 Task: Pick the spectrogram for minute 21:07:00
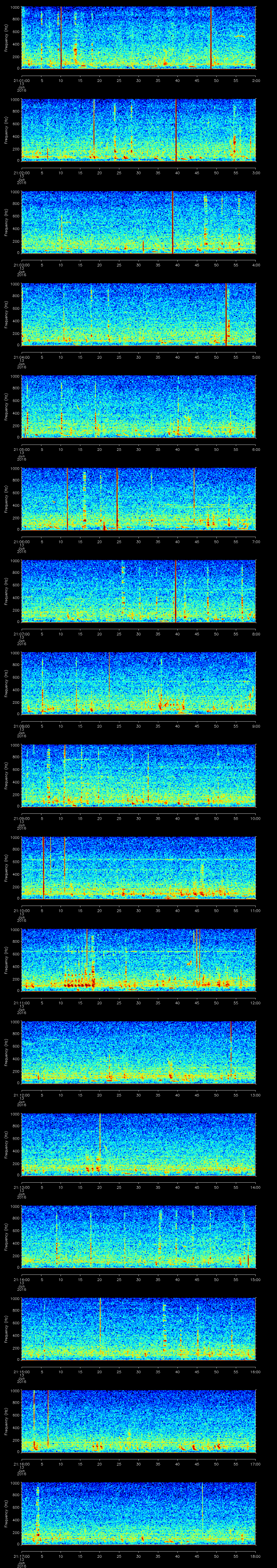click(139, 591)
